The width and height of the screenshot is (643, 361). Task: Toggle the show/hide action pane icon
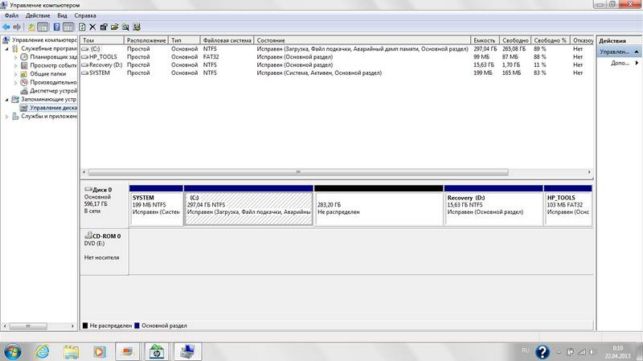[68, 27]
